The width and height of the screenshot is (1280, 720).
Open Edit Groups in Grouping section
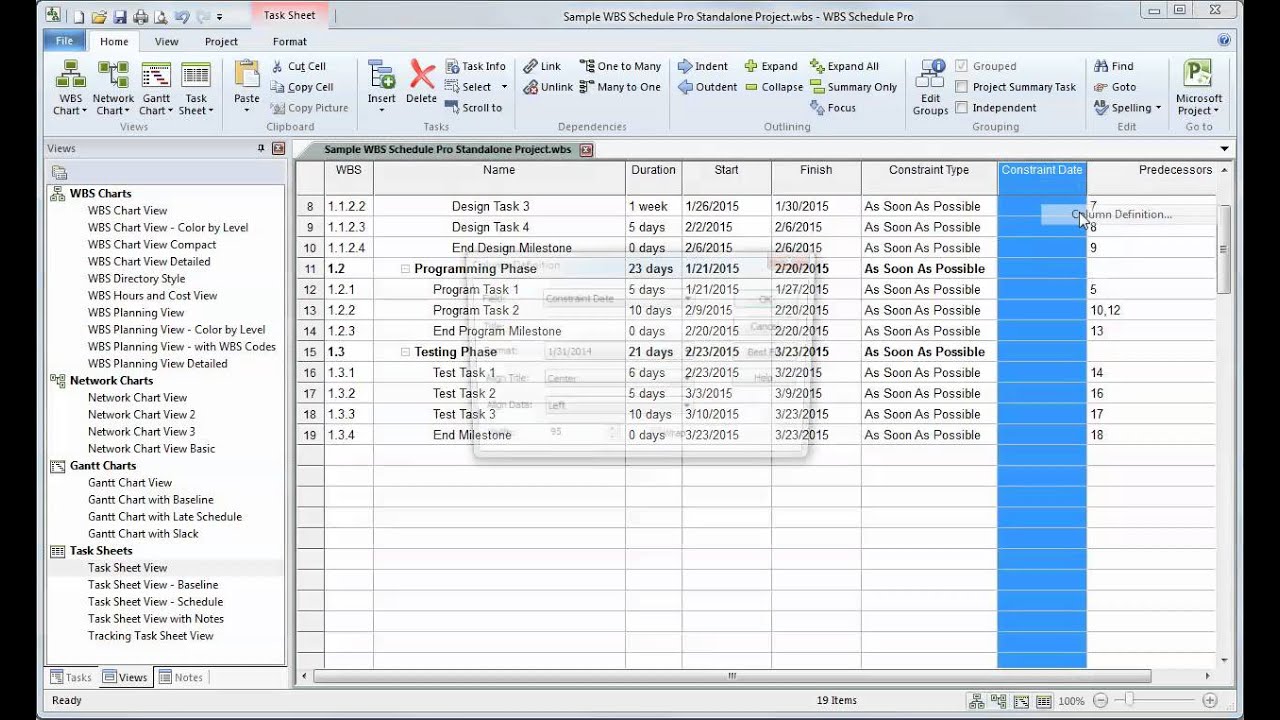930,87
